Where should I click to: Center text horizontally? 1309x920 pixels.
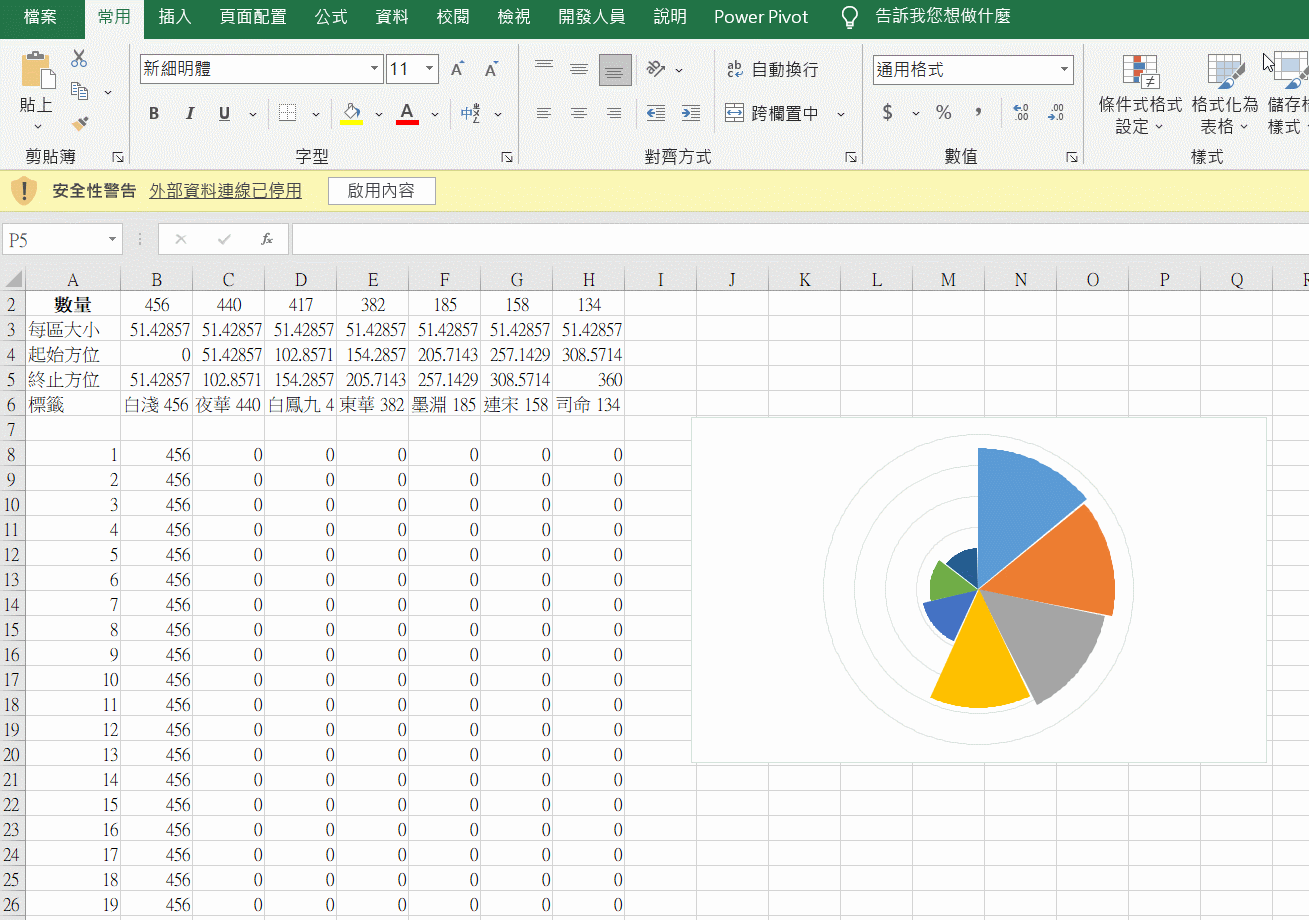tap(579, 114)
